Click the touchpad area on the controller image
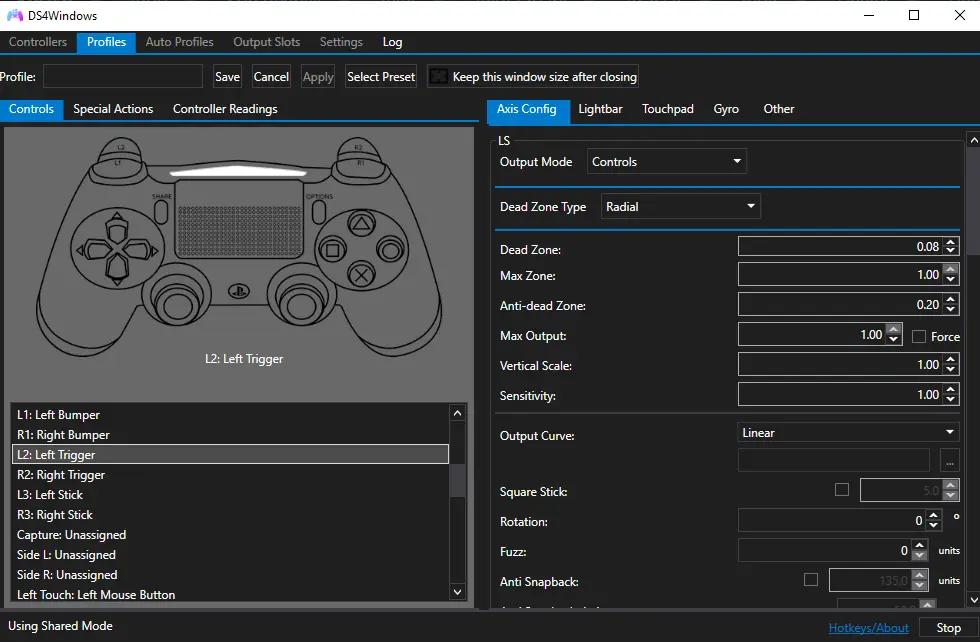This screenshot has height=642, width=980. [x=239, y=219]
